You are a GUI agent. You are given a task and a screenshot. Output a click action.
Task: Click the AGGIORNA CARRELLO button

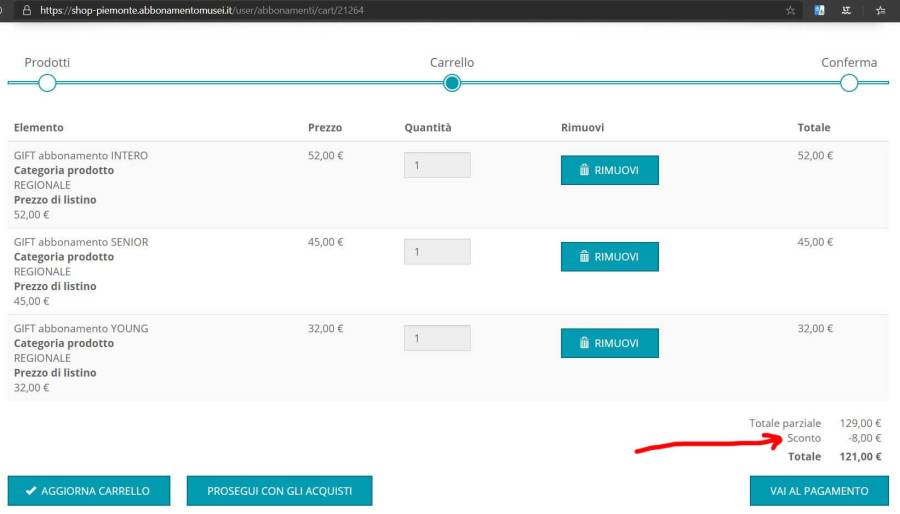pos(89,491)
